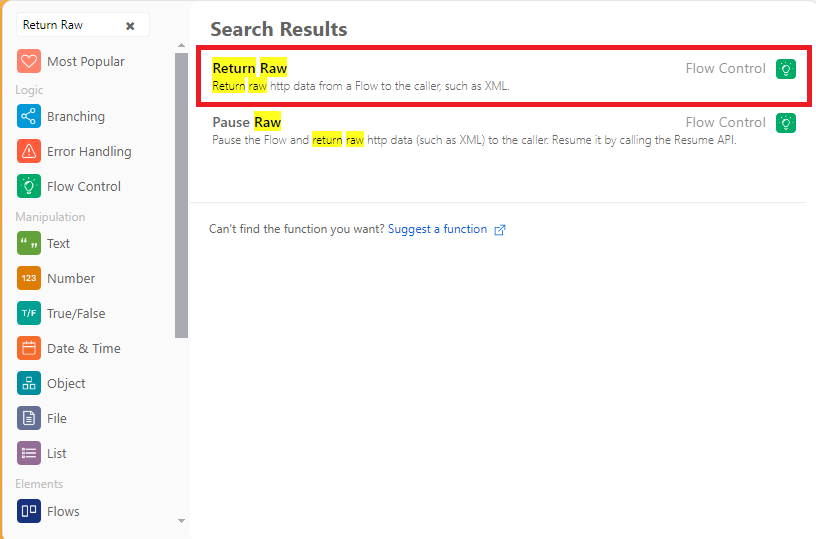This screenshot has height=539, width=816.
Task: Open the Text quotation-mark icon
Action: [x=29, y=243]
